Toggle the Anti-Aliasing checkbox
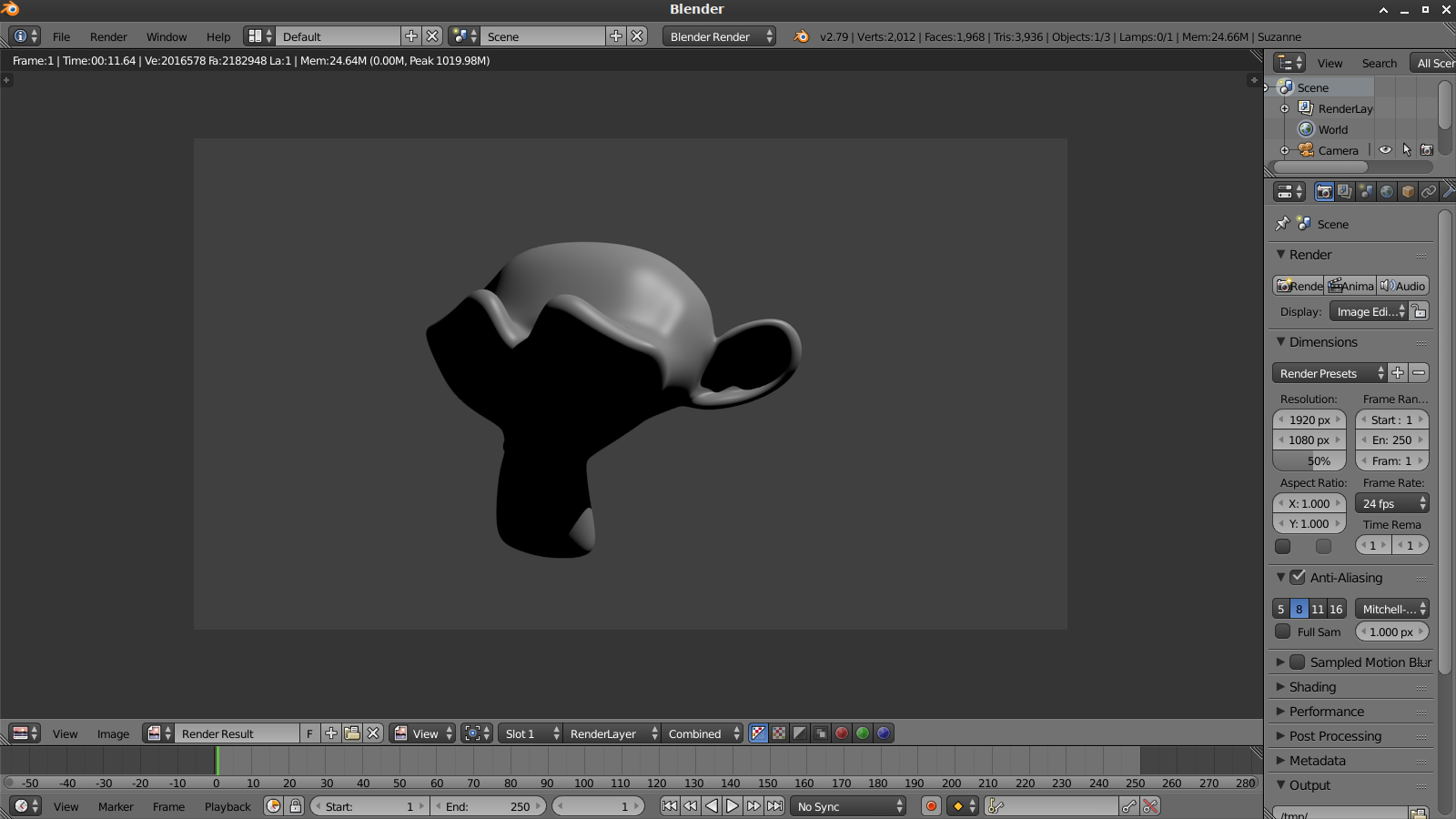This screenshot has height=819, width=1456. point(1298,577)
